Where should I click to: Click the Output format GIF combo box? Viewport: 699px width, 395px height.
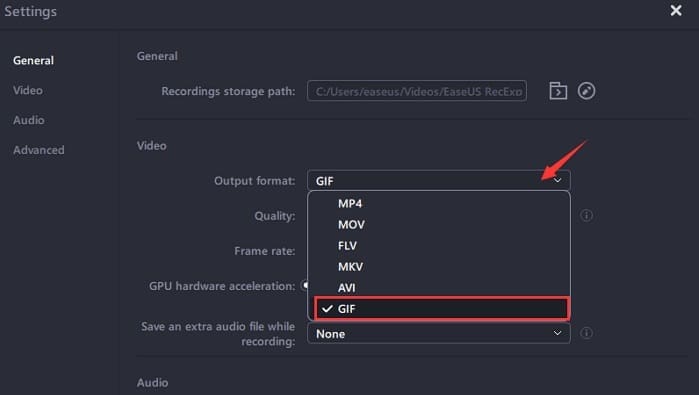point(439,181)
